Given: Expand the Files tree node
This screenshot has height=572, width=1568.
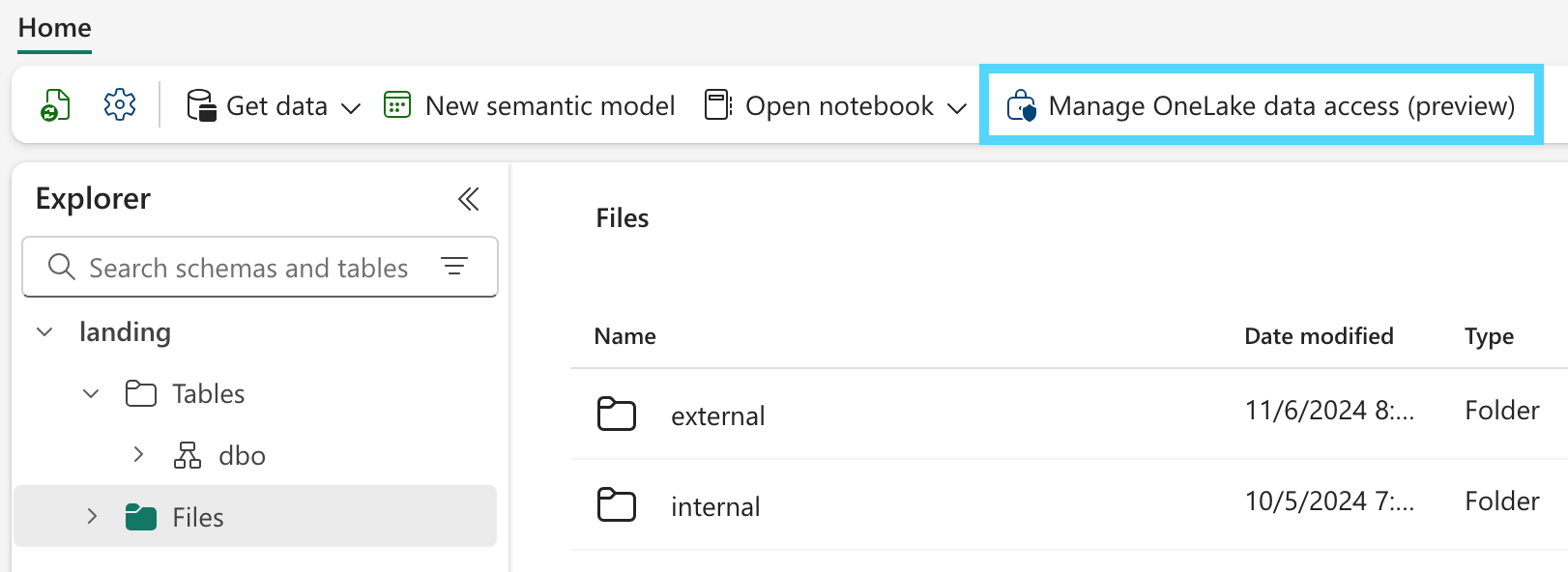Looking at the screenshot, I should [x=92, y=517].
